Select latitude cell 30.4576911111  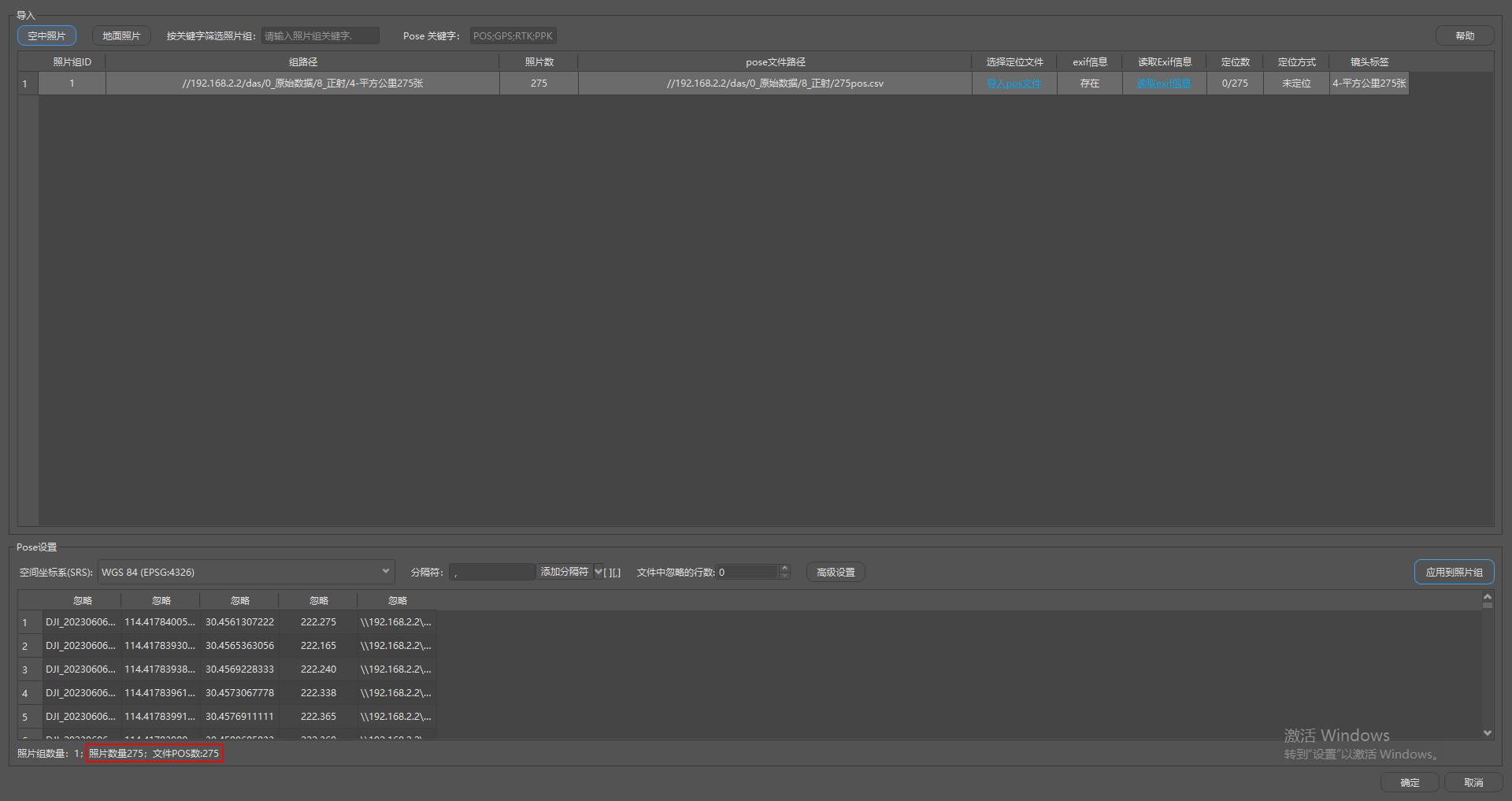pos(239,717)
